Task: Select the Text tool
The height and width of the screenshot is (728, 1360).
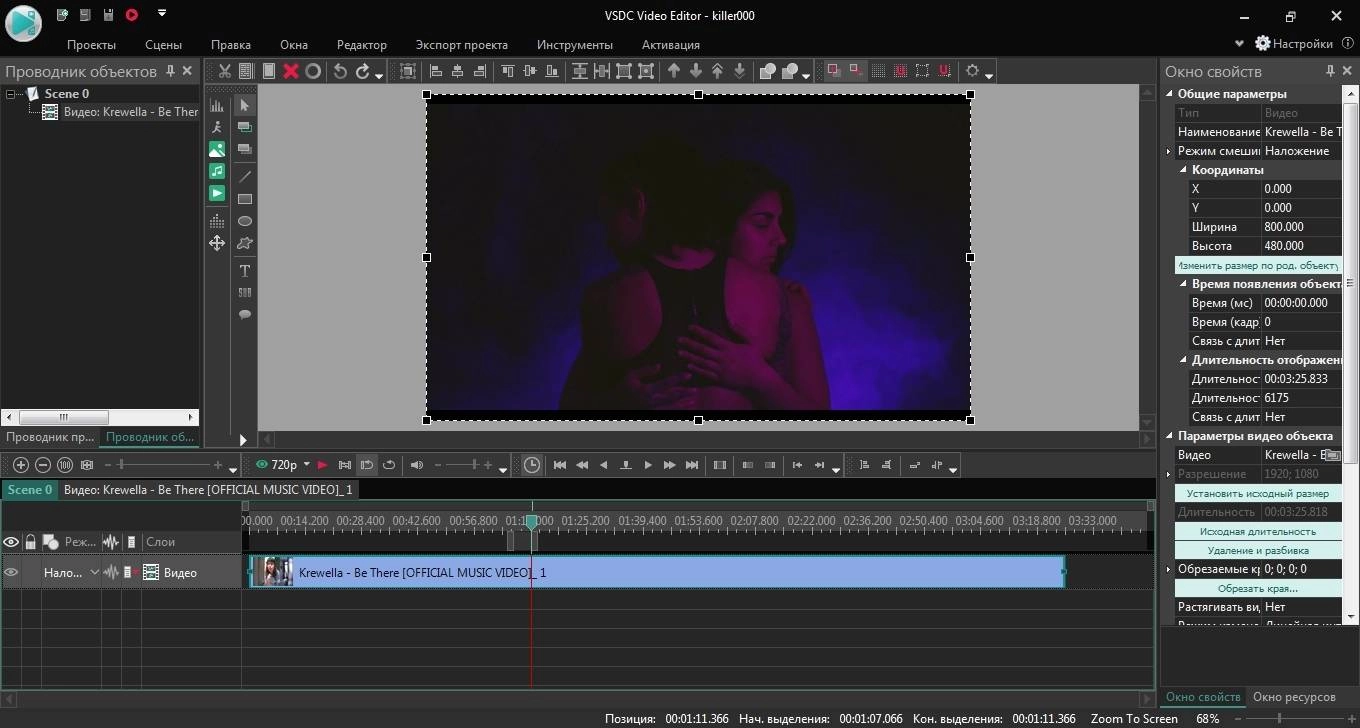Action: [244, 271]
